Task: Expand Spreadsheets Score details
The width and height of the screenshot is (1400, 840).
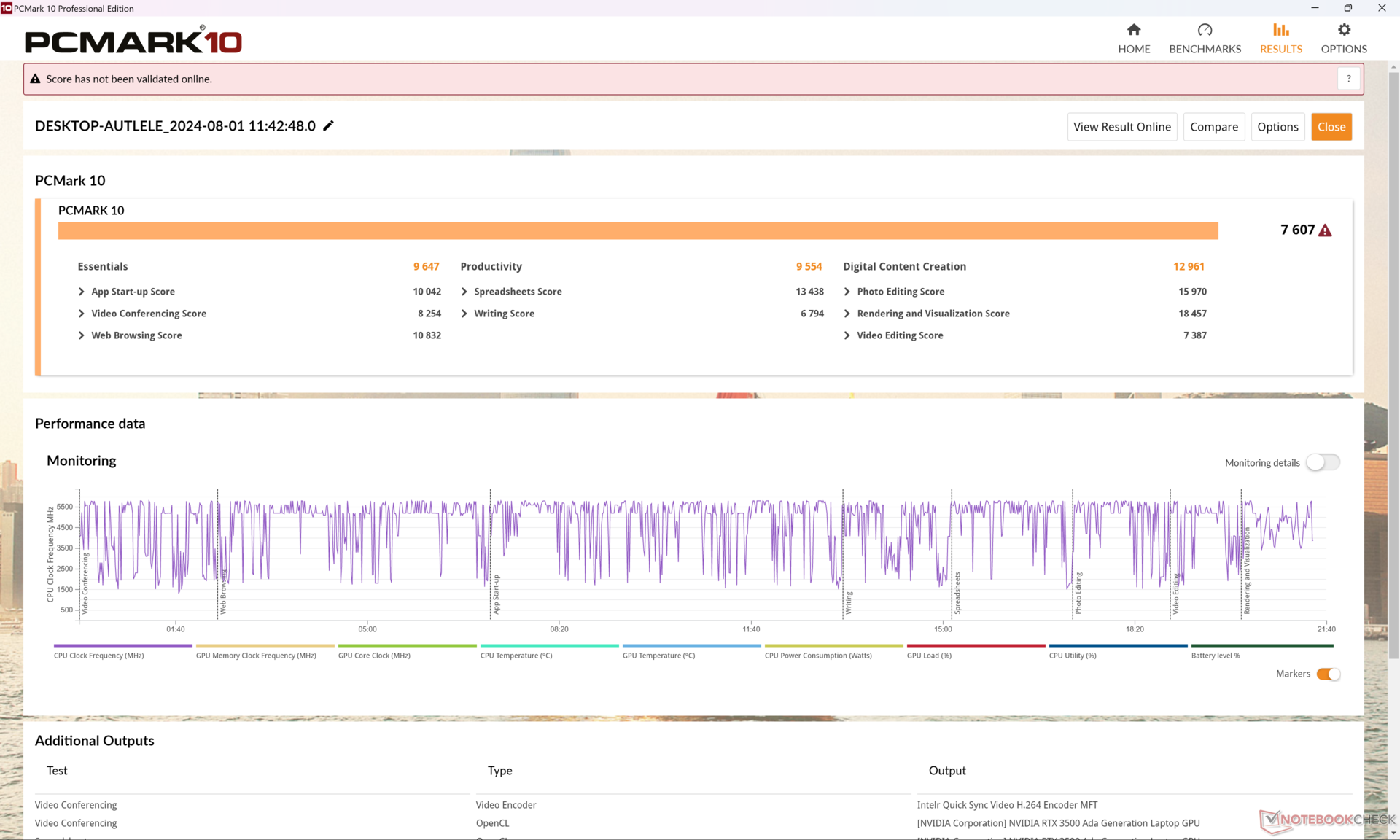Action: coord(464,292)
